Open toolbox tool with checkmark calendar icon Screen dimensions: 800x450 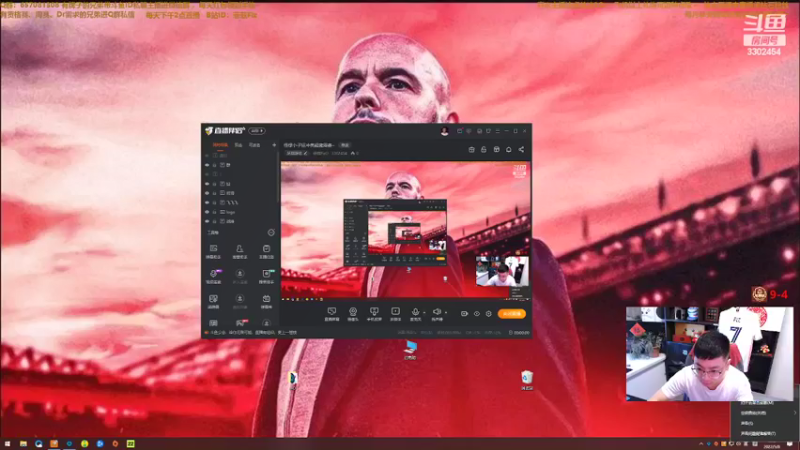[266, 251]
